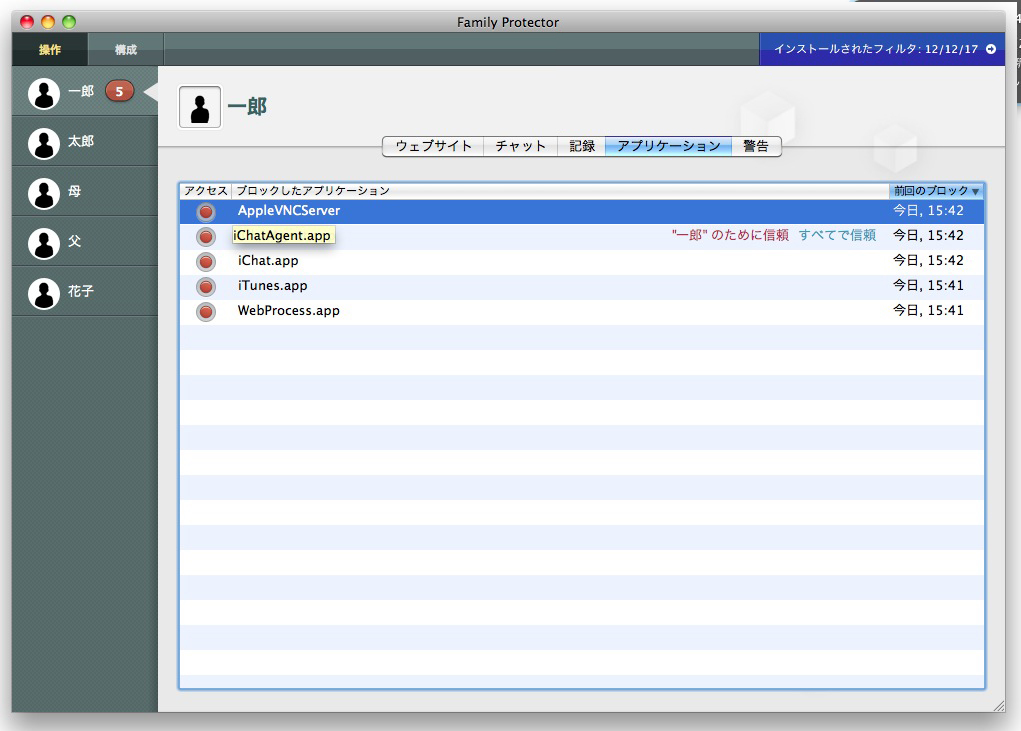Toggle access status for iChat.app
The width and height of the screenshot is (1021, 731).
[206, 262]
